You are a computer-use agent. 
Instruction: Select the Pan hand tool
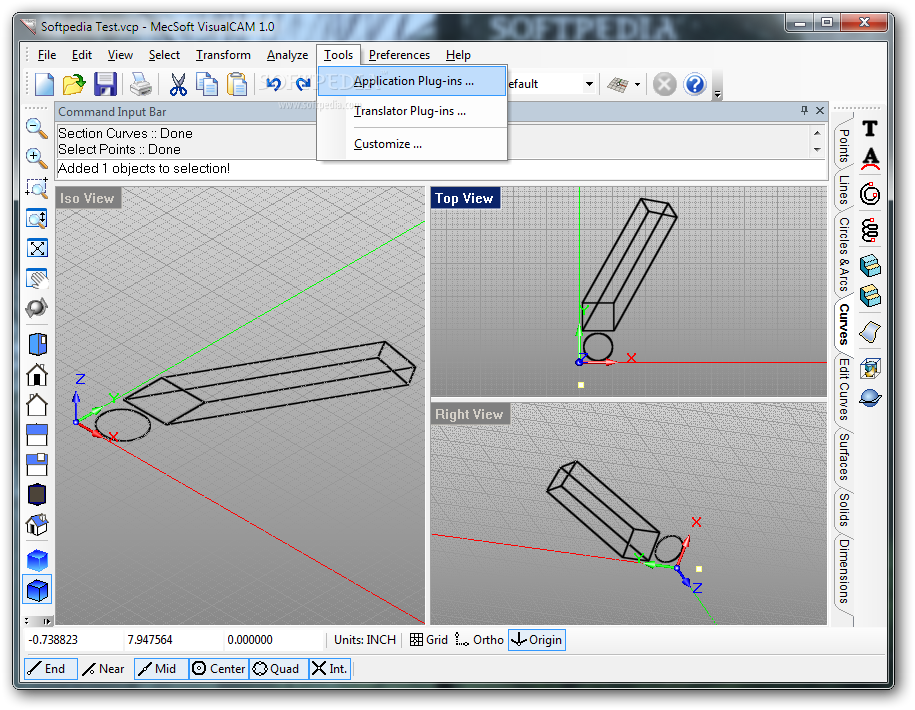click(37, 279)
